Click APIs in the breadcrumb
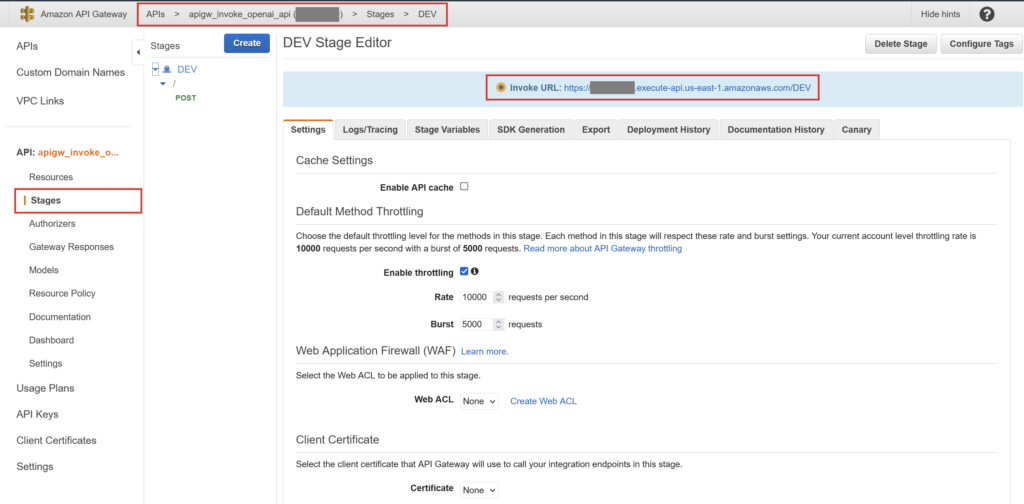 [x=155, y=14]
